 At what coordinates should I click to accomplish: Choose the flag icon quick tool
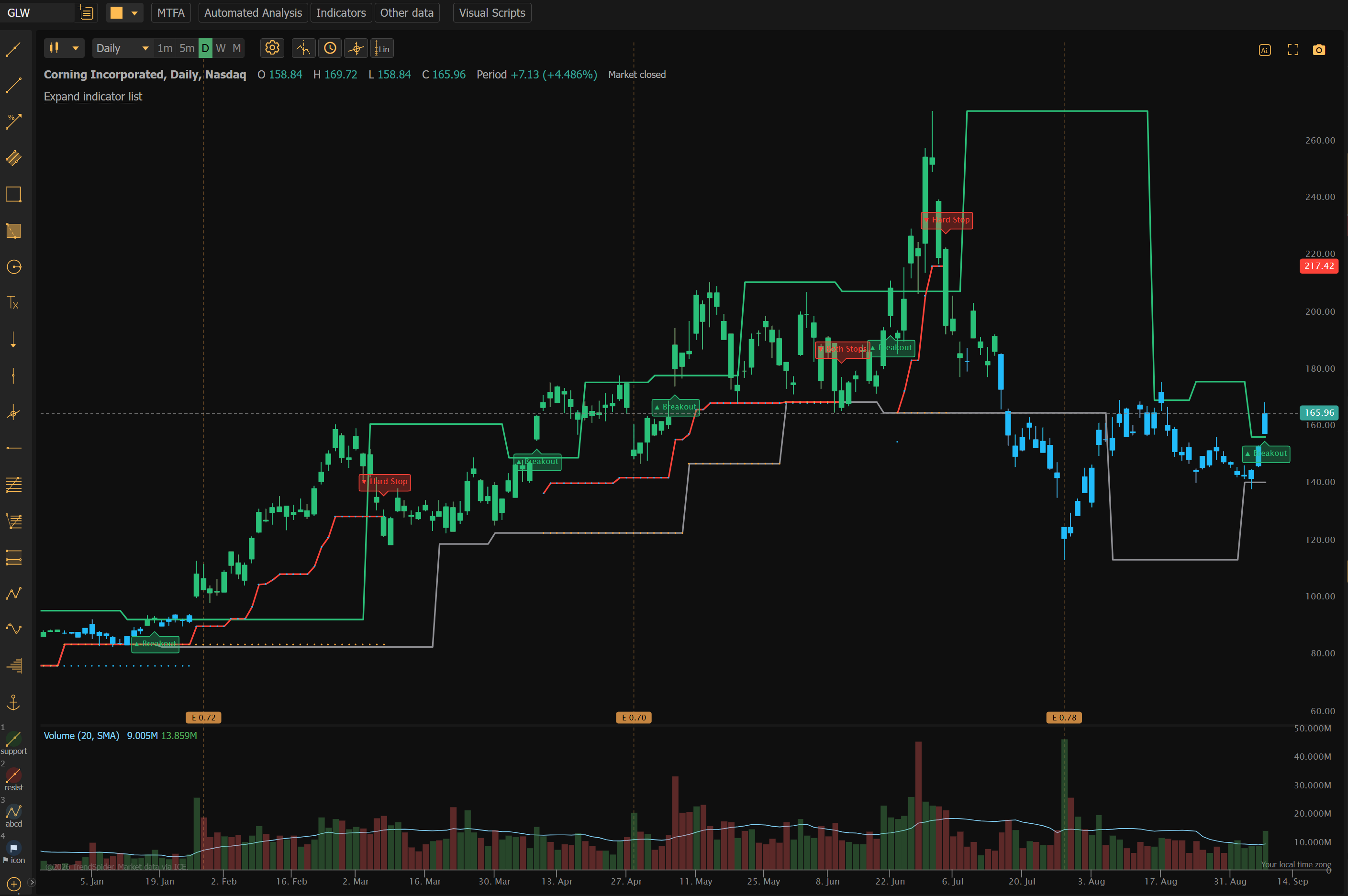(x=13, y=852)
